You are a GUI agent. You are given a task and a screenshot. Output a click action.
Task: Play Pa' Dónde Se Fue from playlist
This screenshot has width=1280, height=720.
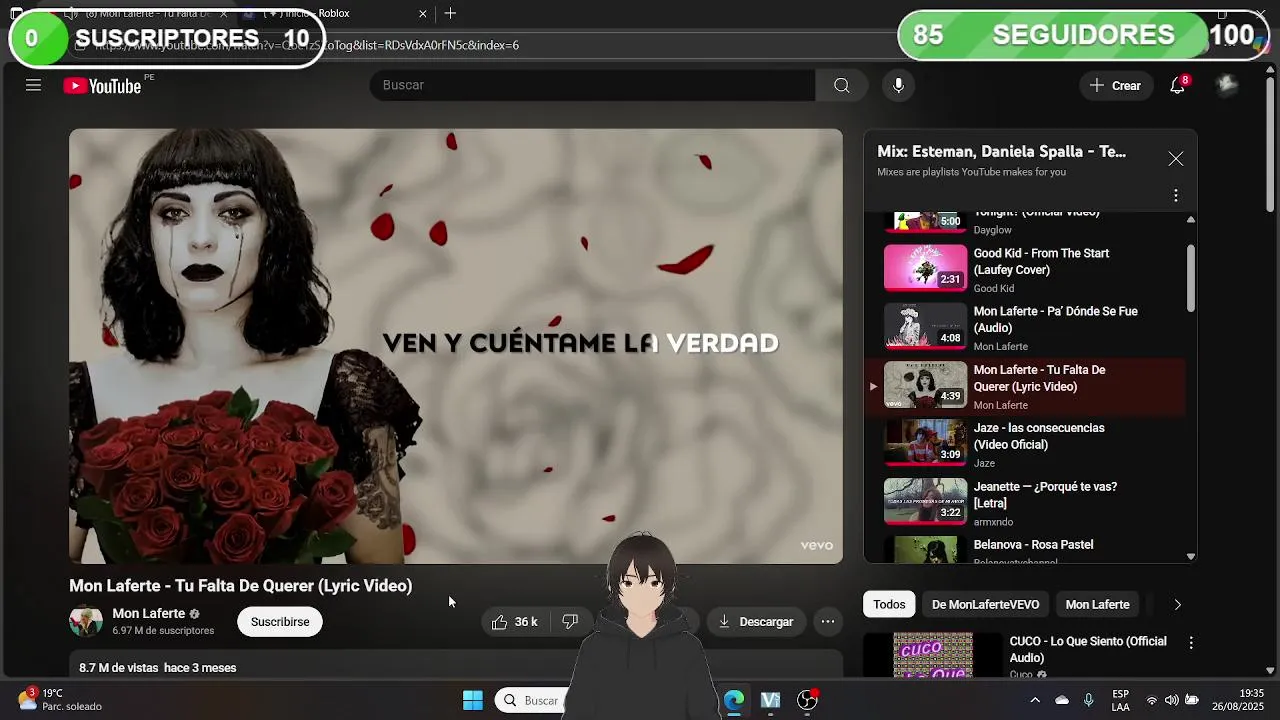1025,327
